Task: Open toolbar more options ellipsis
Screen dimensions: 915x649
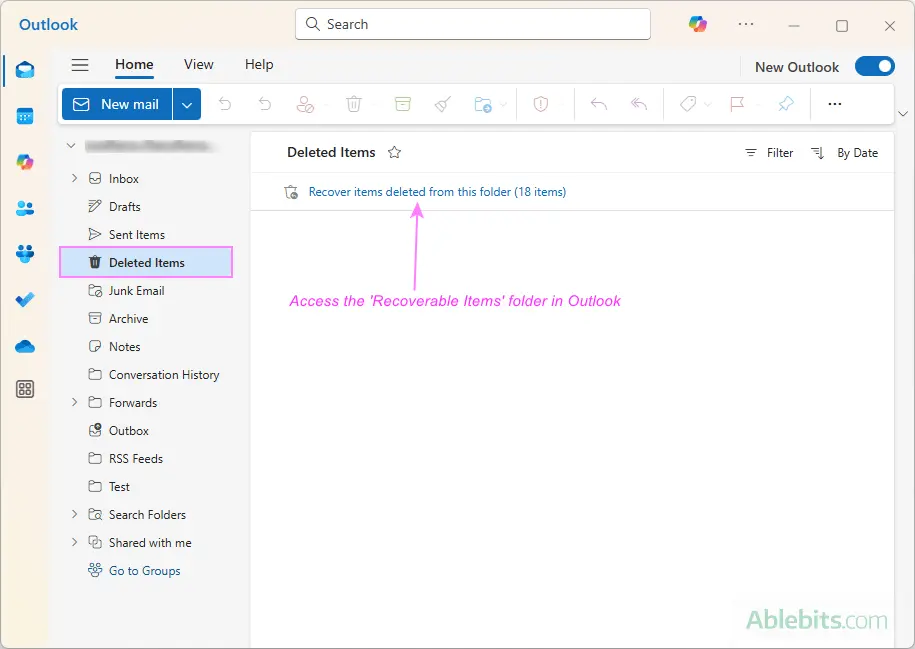Action: [834, 104]
